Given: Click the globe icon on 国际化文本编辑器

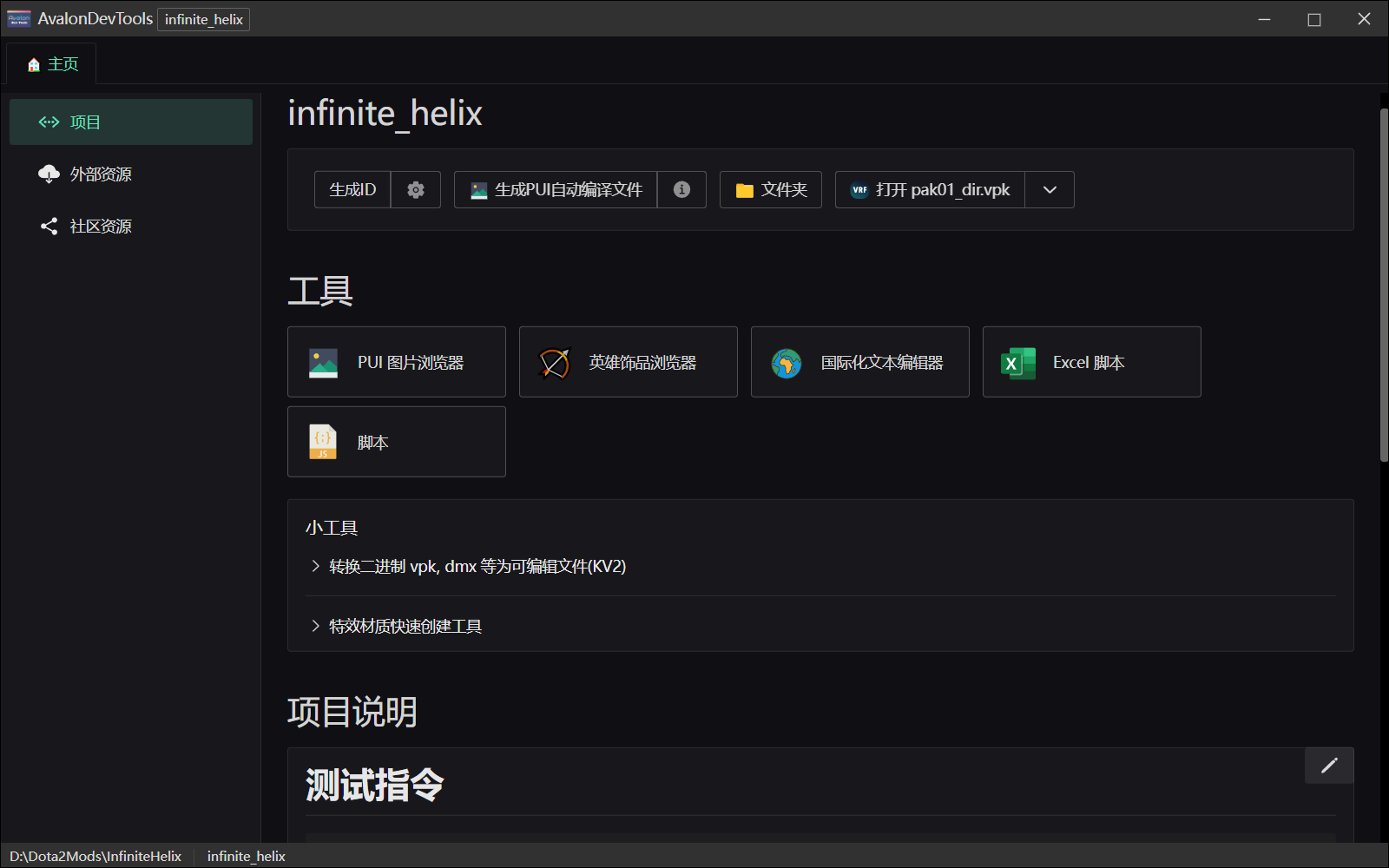Looking at the screenshot, I should coord(787,363).
